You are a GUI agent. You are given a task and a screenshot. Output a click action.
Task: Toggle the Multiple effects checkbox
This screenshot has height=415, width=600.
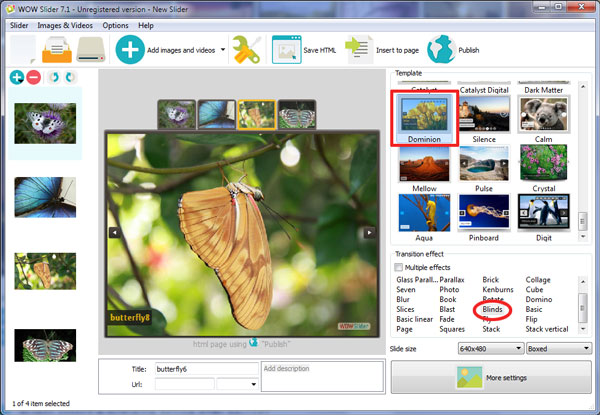coord(399,267)
